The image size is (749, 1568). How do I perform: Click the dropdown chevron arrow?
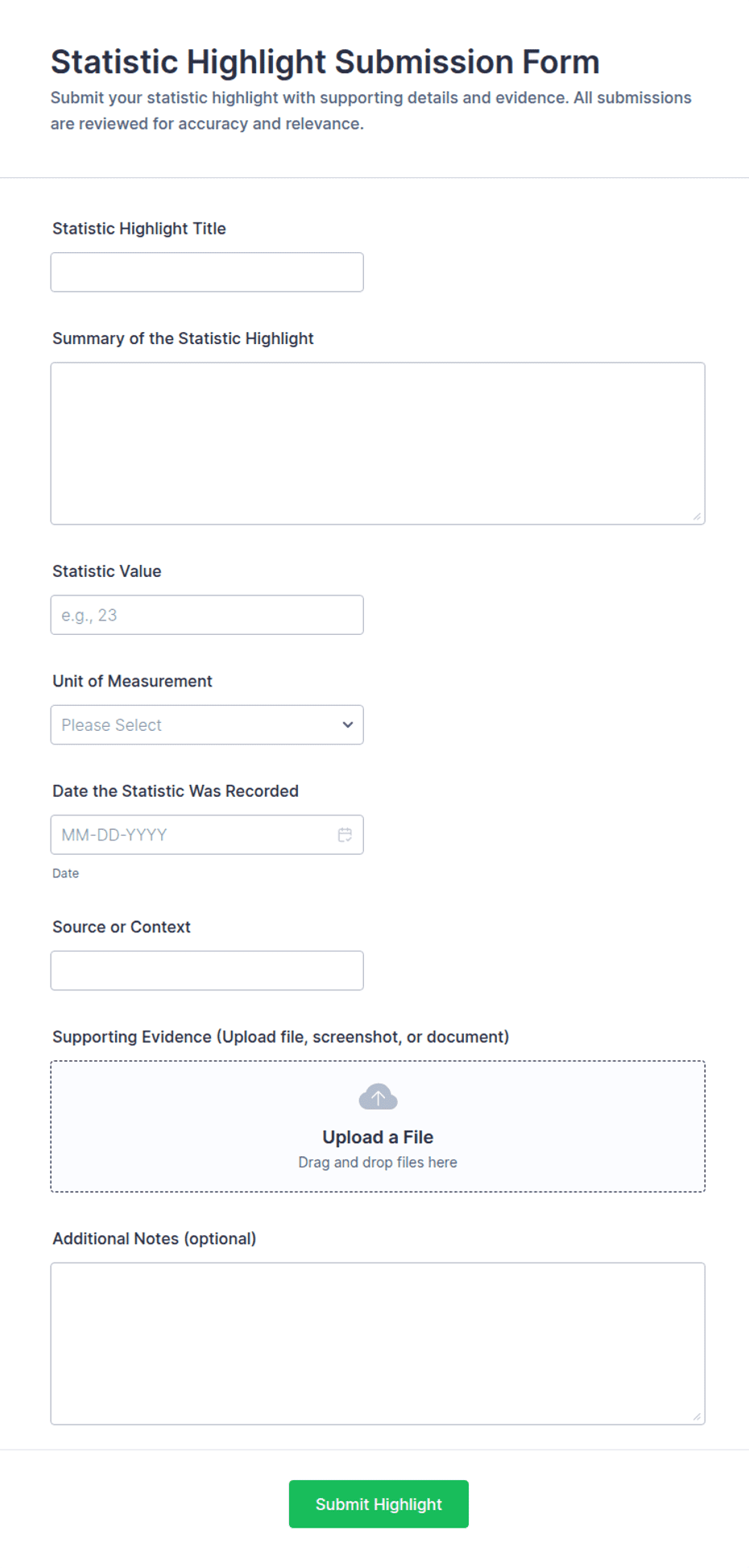(347, 725)
